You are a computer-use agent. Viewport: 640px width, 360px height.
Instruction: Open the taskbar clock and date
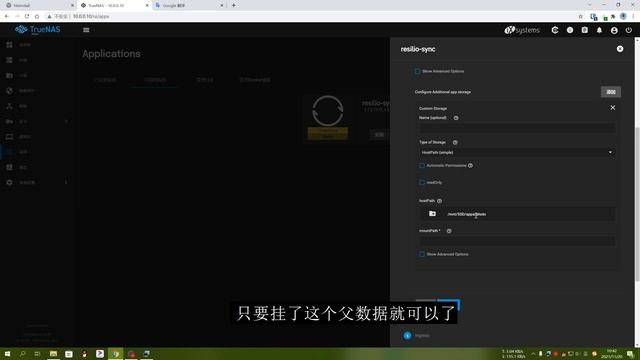pos(611,353)
